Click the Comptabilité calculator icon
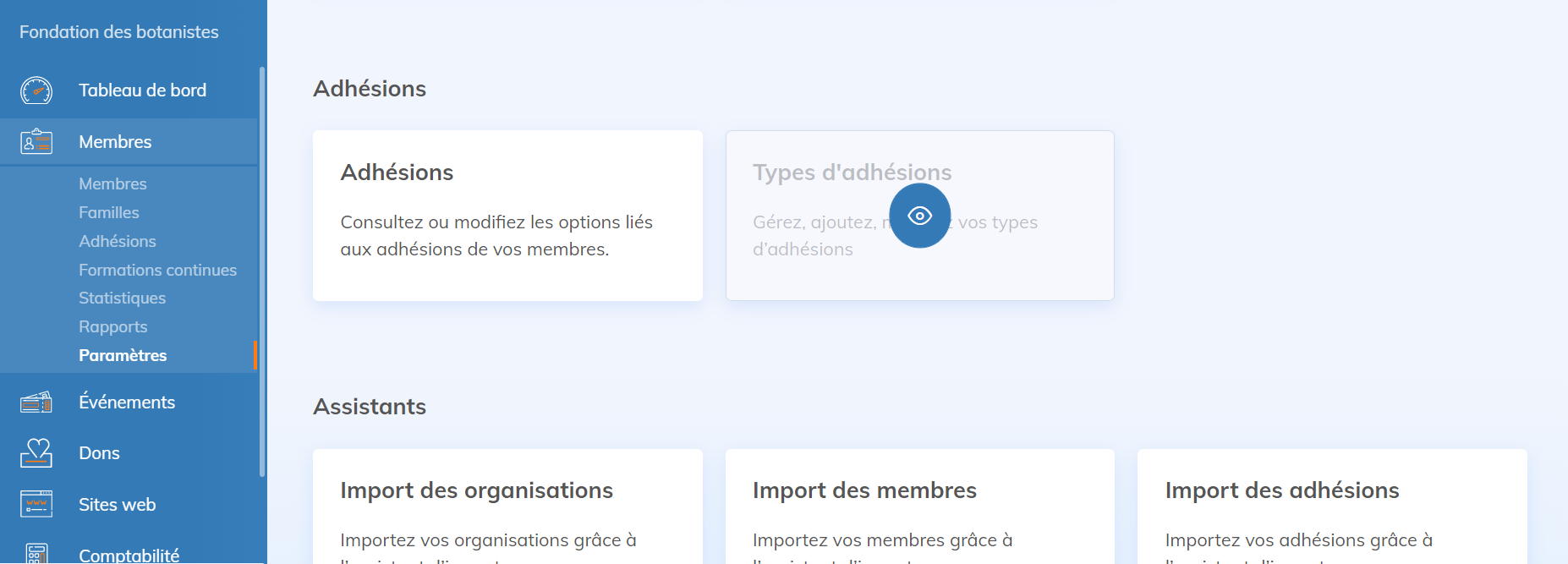 point(36,553)
